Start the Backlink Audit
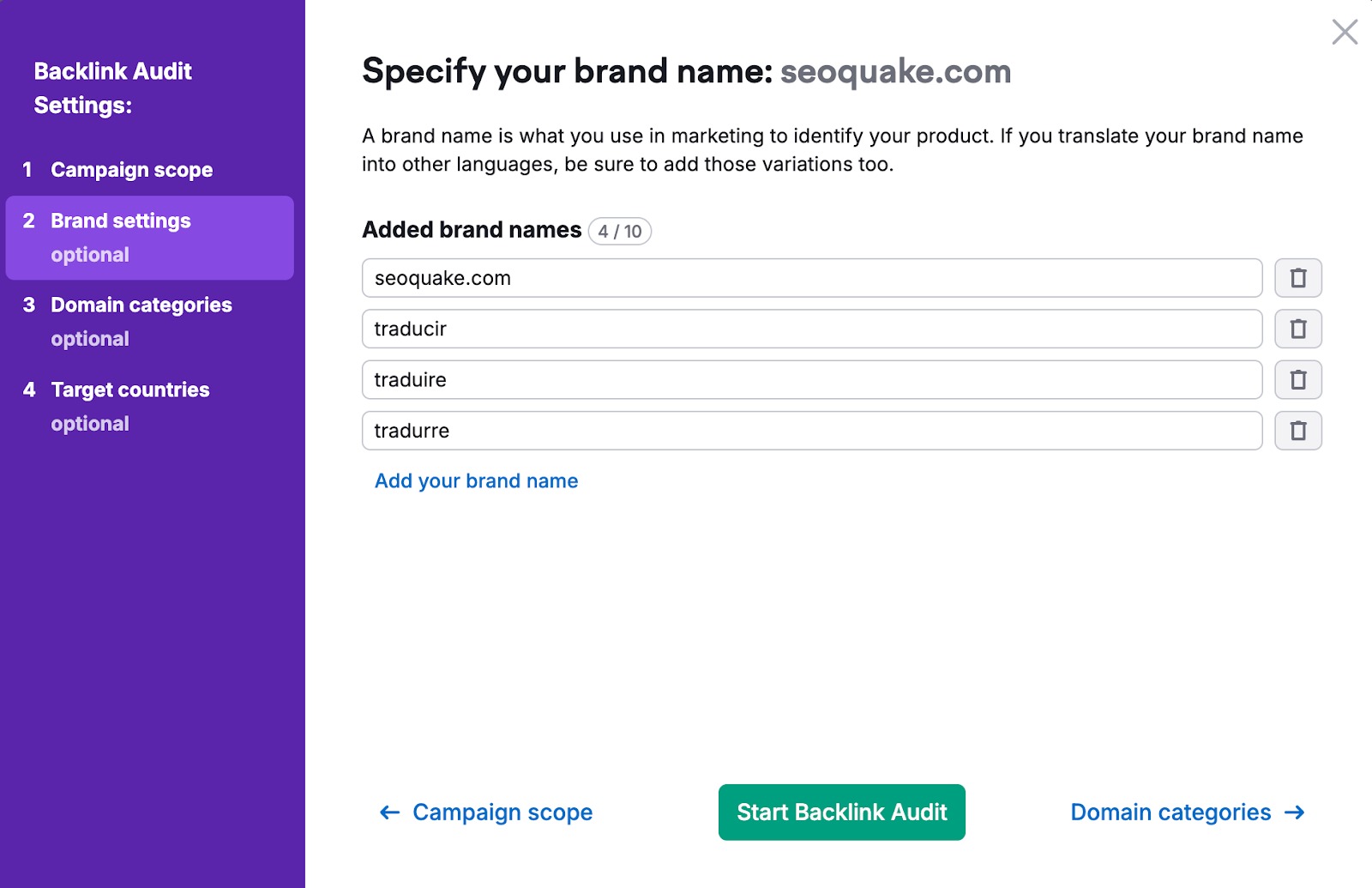 coord(841,812)
